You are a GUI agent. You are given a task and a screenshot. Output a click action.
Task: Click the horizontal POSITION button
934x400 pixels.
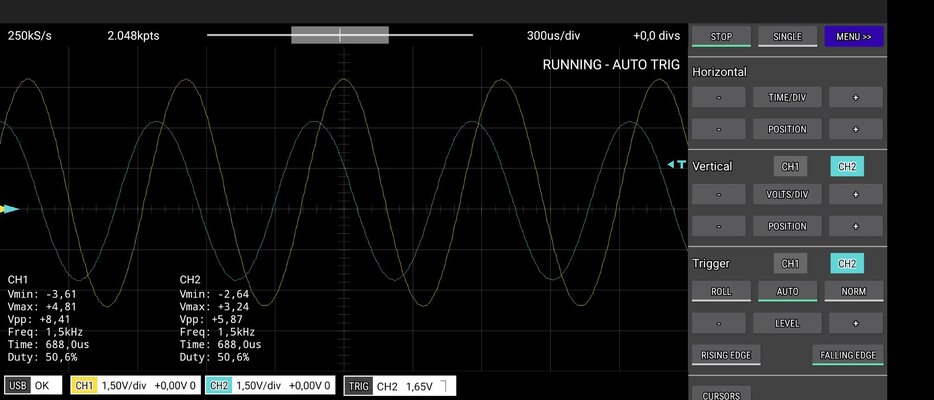point(787,129)
